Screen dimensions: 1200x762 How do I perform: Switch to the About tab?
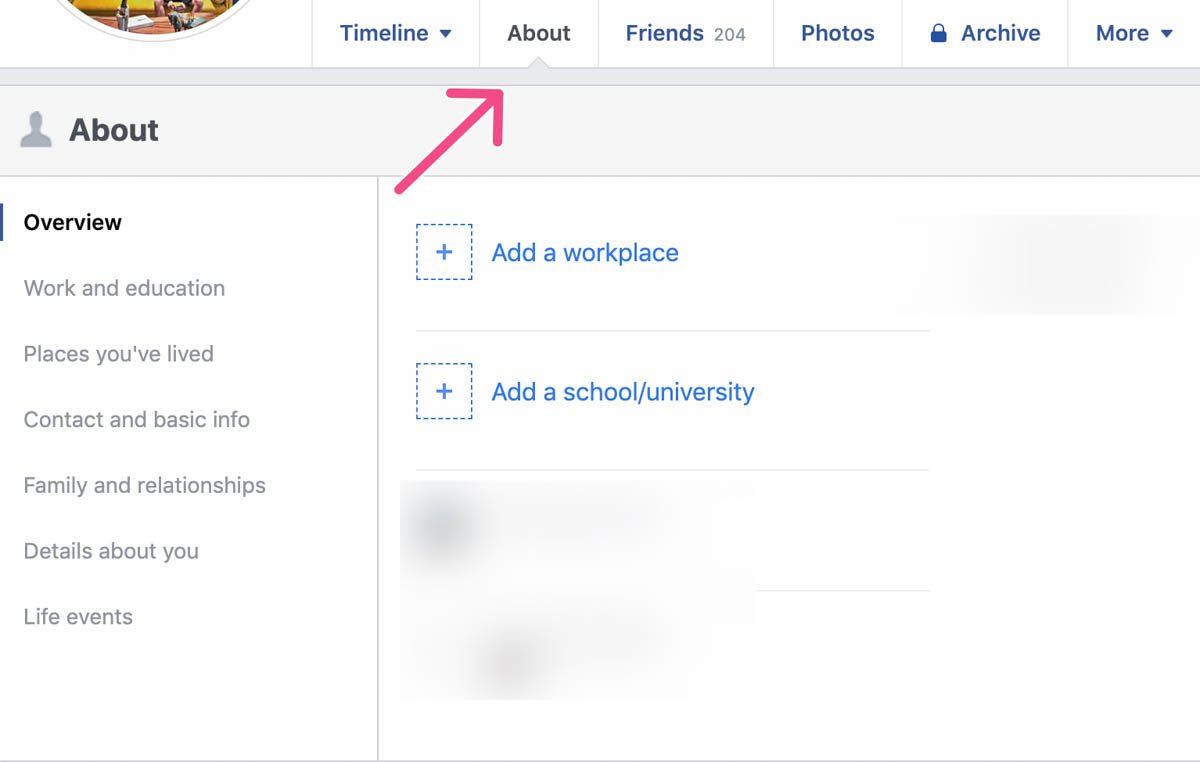[538, 33]
